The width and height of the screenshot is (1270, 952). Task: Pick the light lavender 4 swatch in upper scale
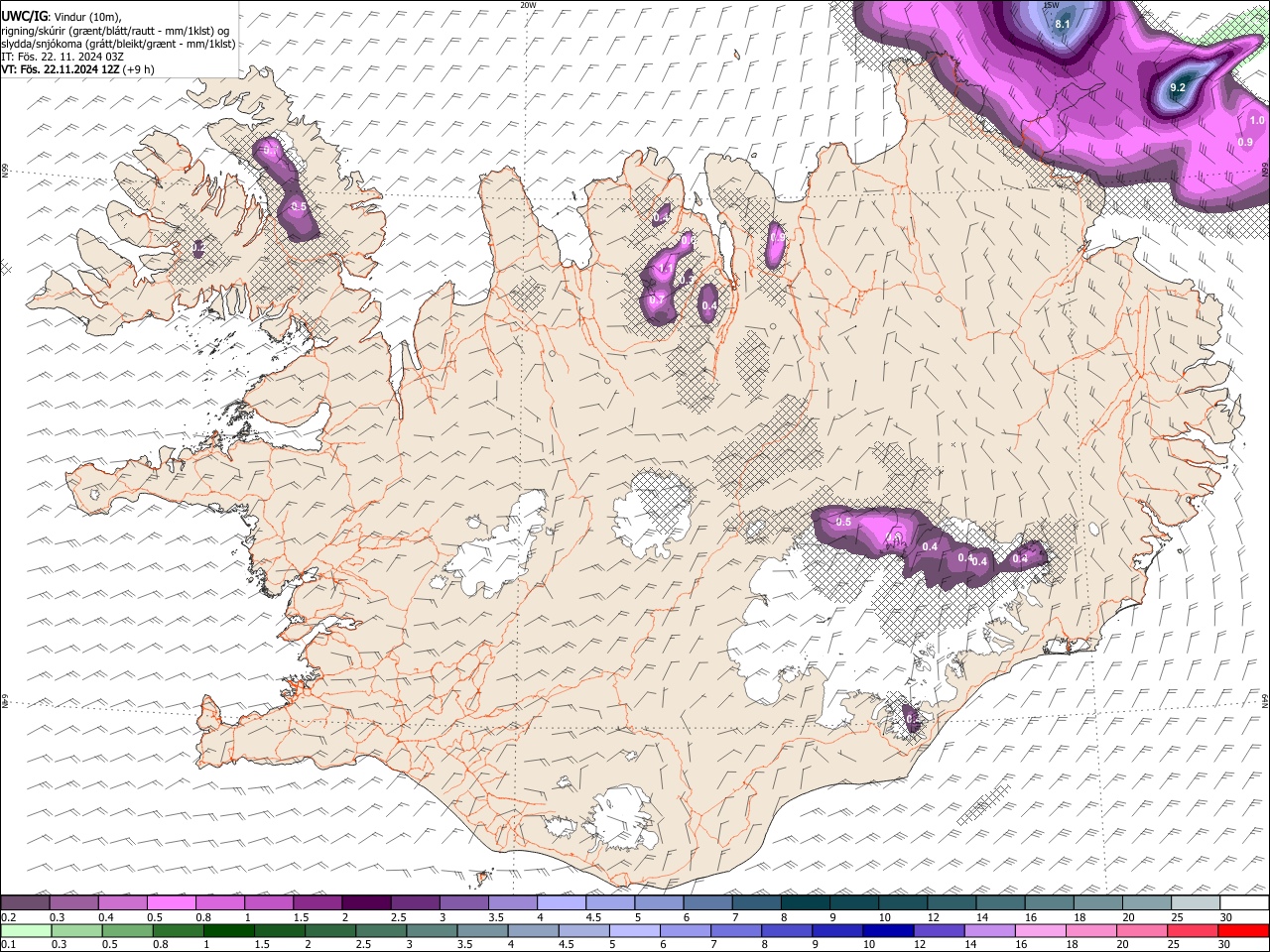[562, 902]
